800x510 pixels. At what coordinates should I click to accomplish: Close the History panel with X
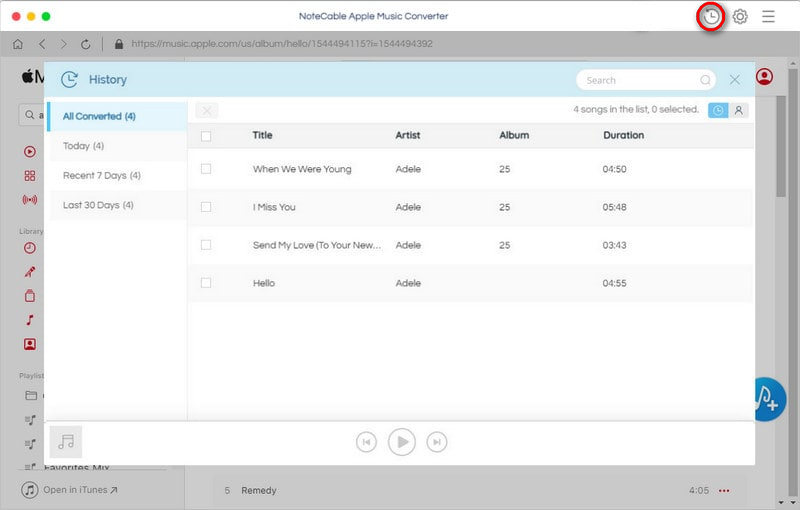[735, 80]
